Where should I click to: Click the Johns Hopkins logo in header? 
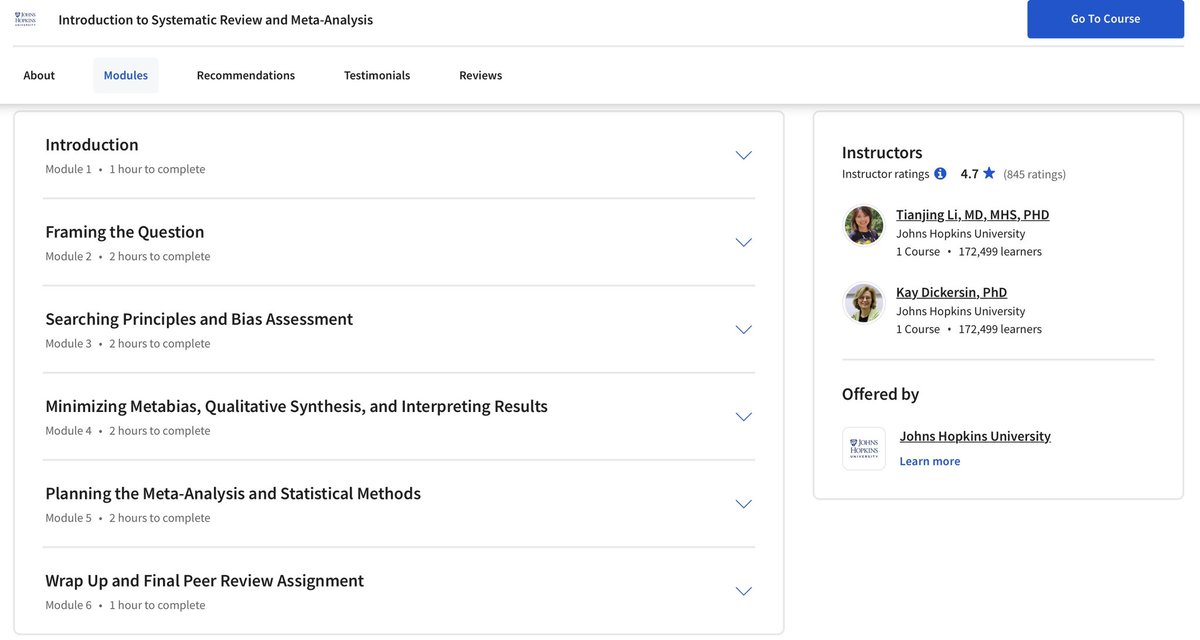25,19
